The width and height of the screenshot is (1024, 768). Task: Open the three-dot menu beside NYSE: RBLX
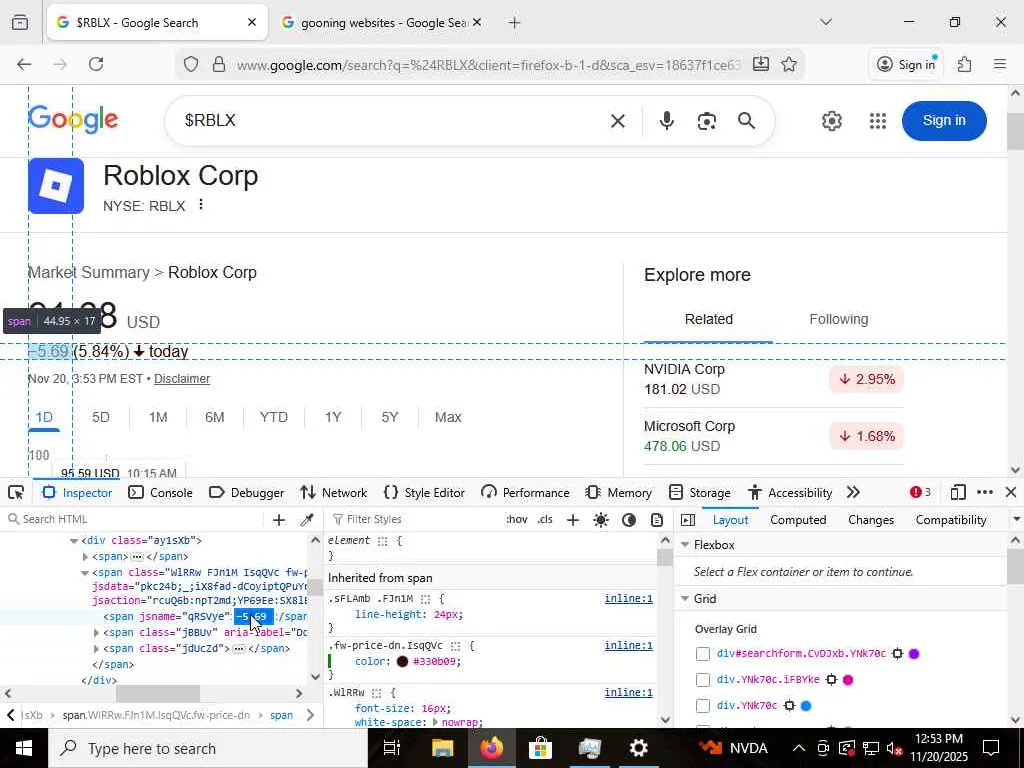point(201,205)
